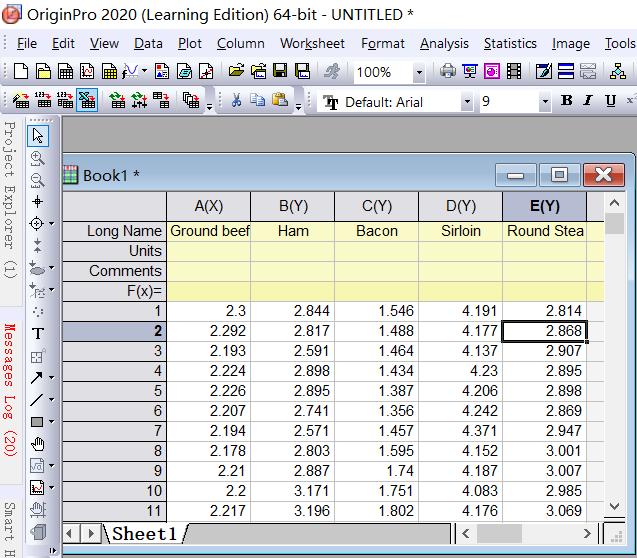Select the Text tool

(x=38, y=333)
